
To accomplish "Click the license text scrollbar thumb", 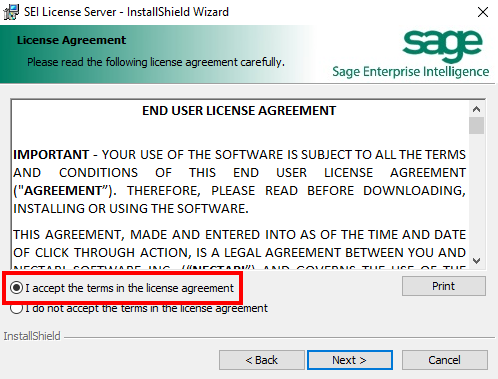I will [476, 125].
